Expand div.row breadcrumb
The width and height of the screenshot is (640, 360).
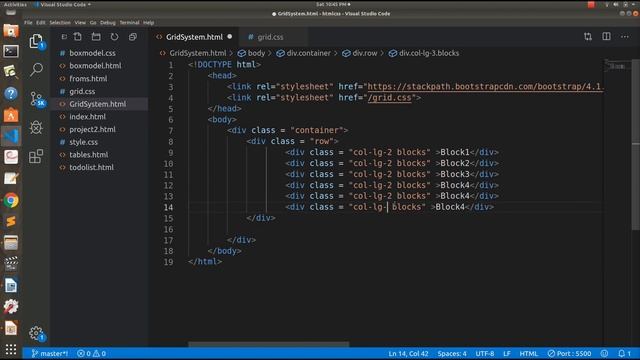pyautogui.click(x=360, y=53)
